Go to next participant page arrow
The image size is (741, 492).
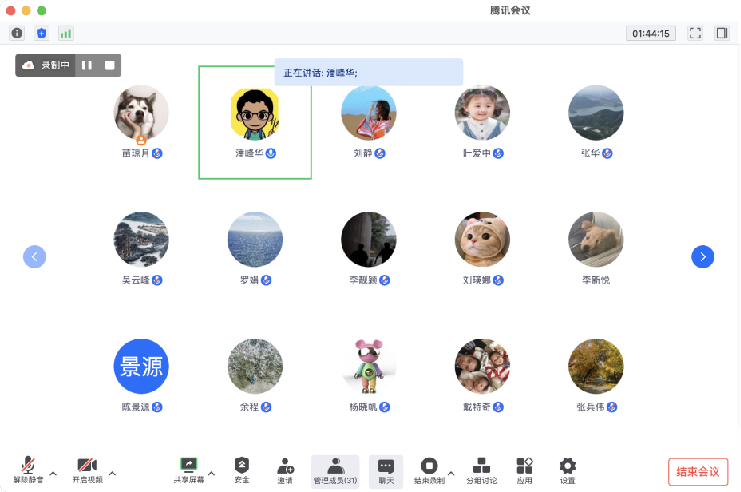click(703, 257)
